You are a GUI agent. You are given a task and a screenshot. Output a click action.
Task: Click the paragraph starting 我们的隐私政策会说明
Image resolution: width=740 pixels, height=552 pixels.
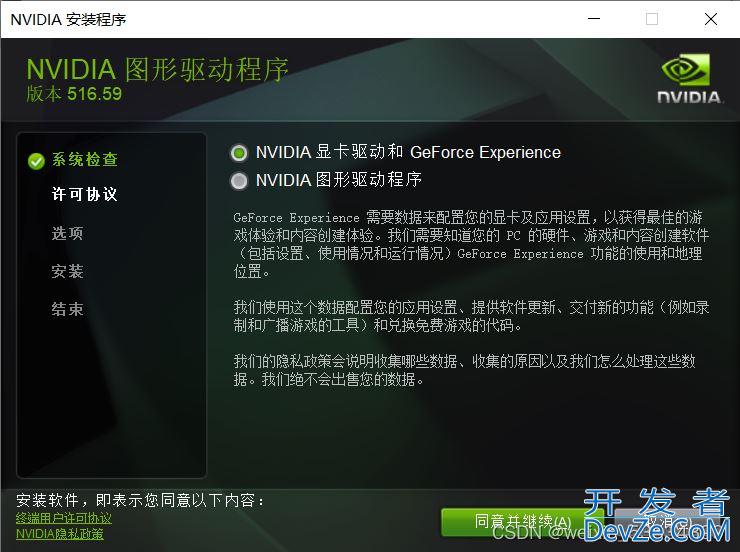464,370
